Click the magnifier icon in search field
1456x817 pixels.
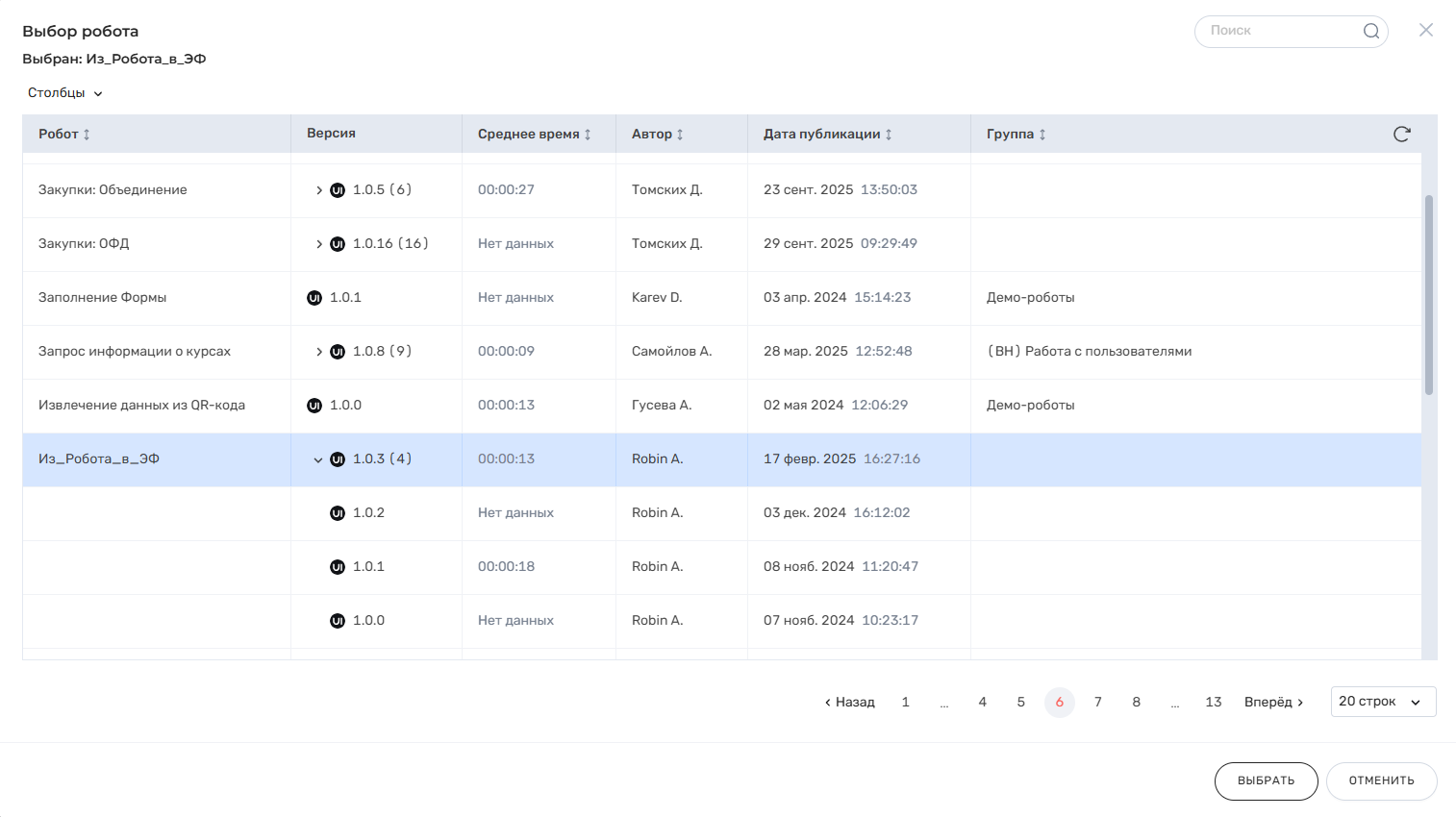1370,31
